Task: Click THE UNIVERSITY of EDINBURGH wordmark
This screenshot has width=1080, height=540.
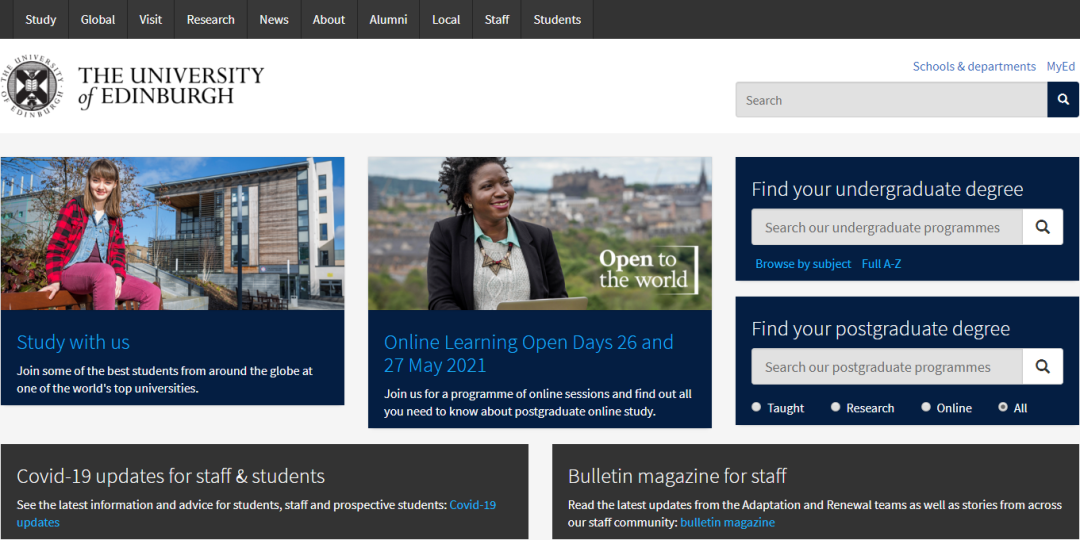Action: [171, 85]
